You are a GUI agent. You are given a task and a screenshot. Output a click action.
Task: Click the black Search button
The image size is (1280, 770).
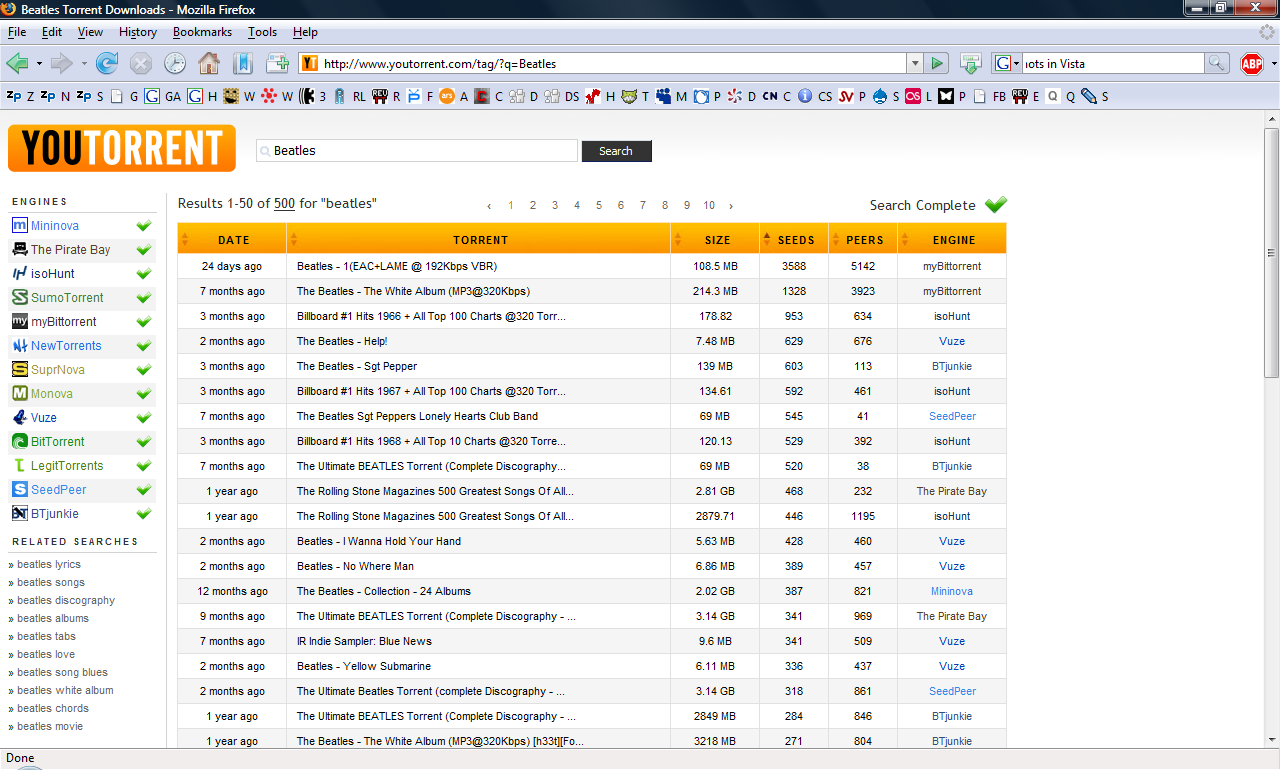point(616,151)
